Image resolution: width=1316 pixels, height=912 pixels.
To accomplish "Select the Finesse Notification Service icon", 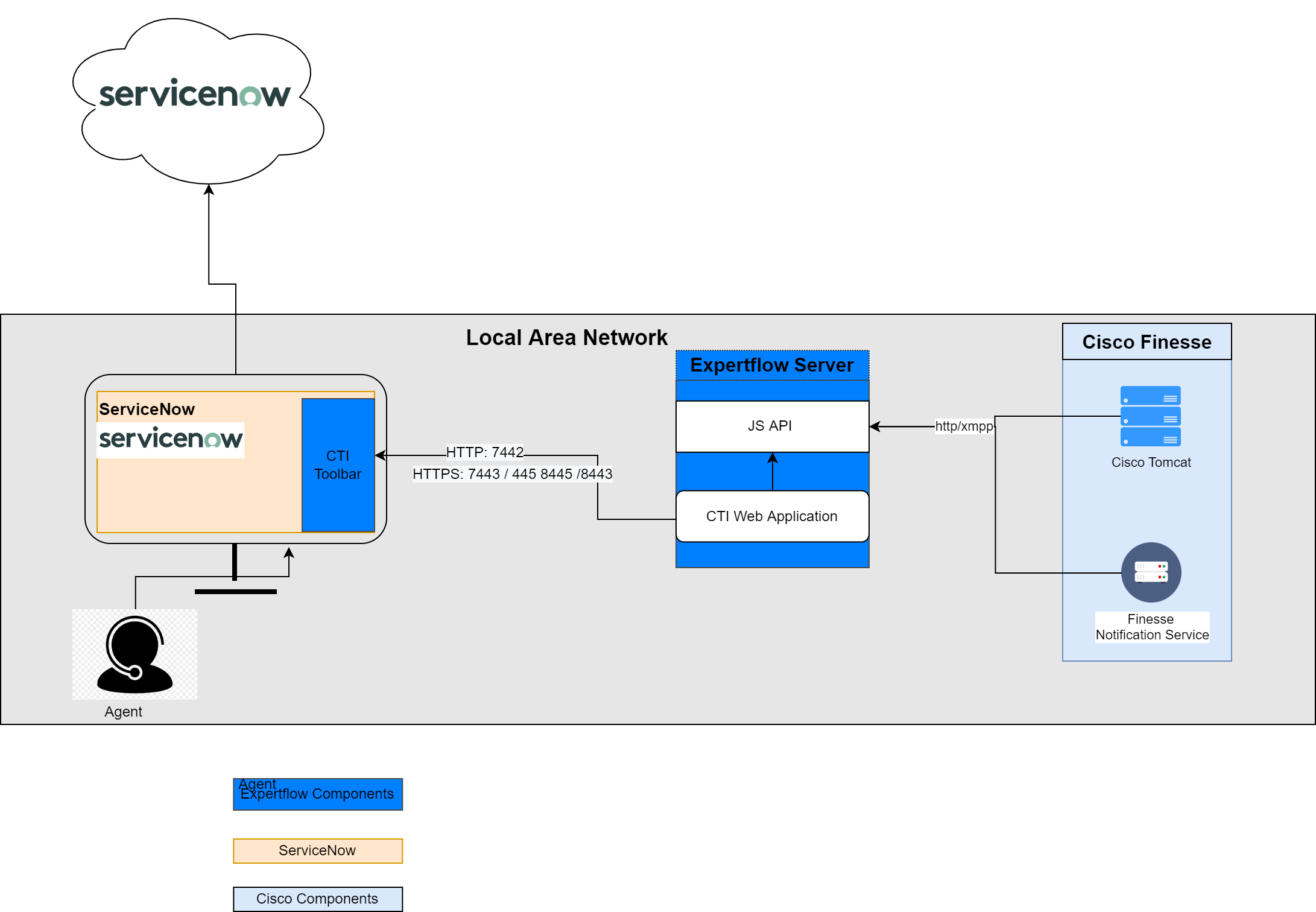I will pyautogui.click(x=1151, y=572).
